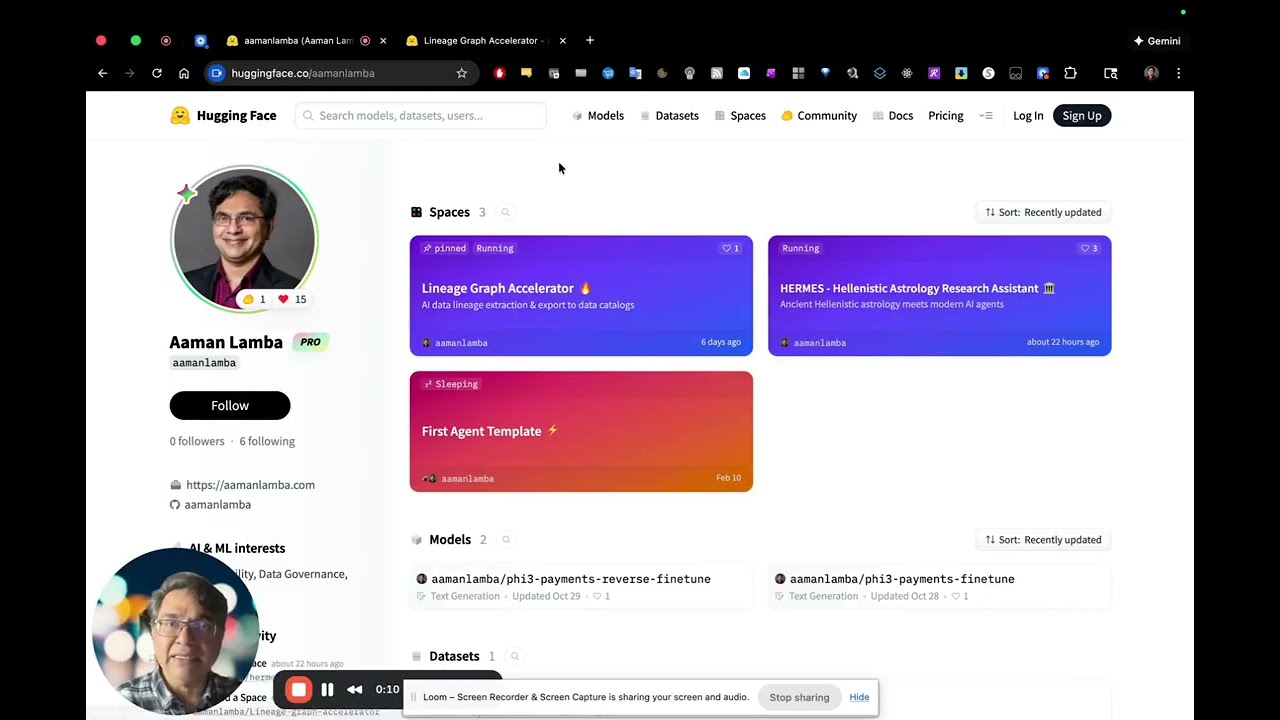The height and width of the screenshot is (720, 1280).
Task: Expand the more-options menu beside Pricing
Action: point(986,115)
